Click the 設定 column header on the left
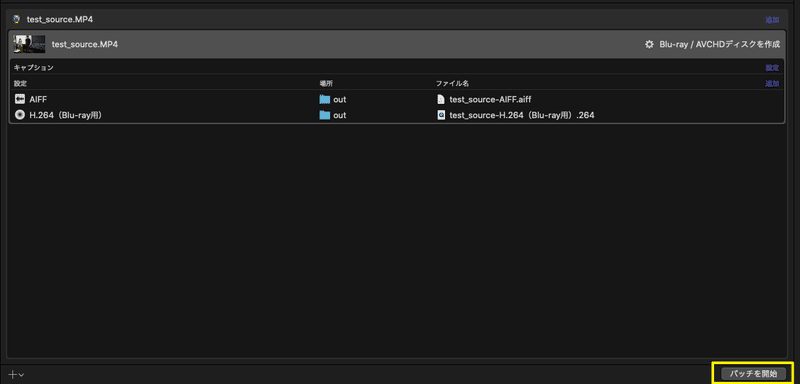Image resolution: width=800 pixels, height=384 pixels. (x=20, y=83)
